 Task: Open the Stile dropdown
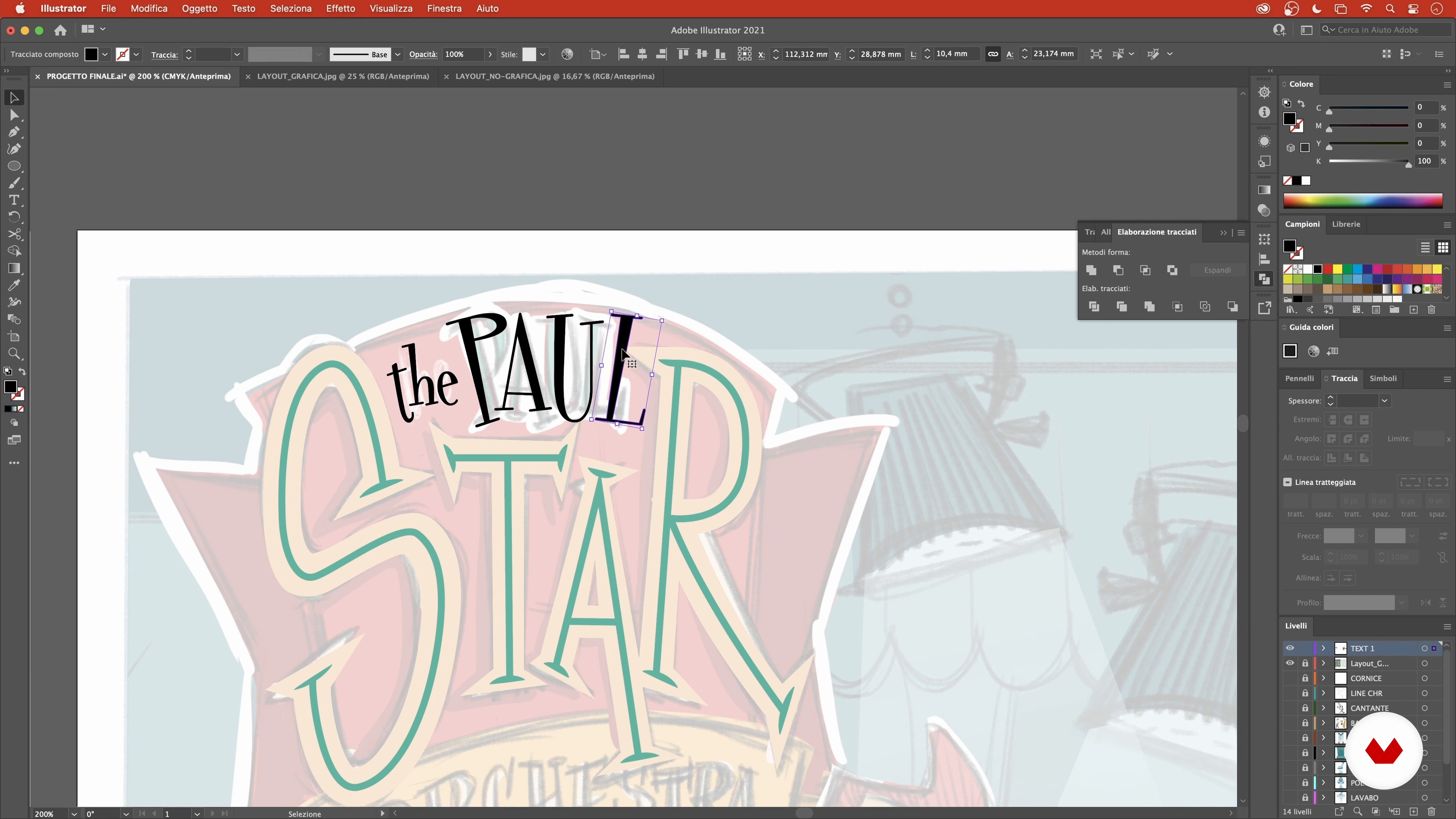point(543,54)
